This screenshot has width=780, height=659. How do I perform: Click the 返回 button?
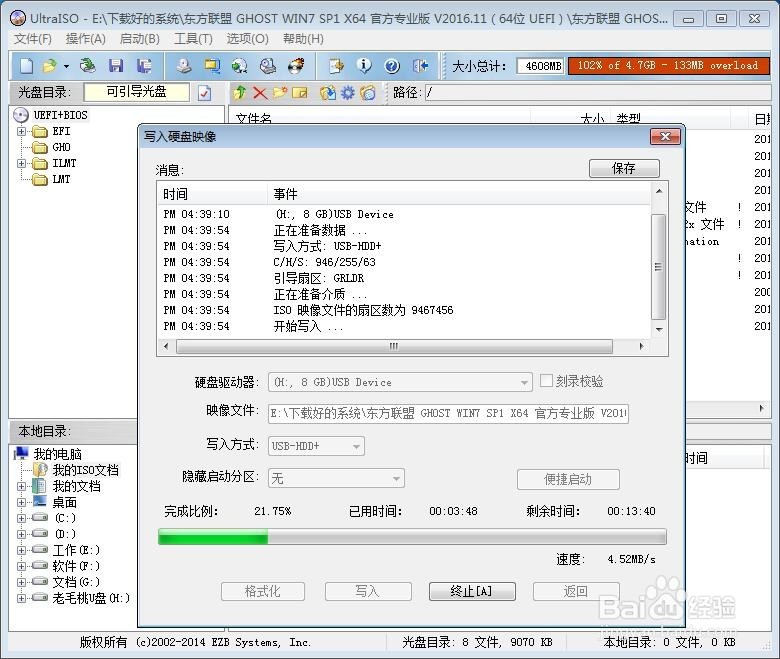coord(576,591)
